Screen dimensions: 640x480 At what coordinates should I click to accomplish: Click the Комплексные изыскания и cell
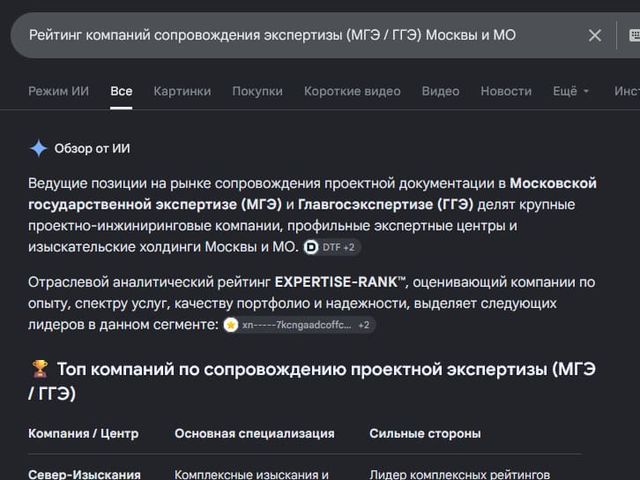click(251, 474)
